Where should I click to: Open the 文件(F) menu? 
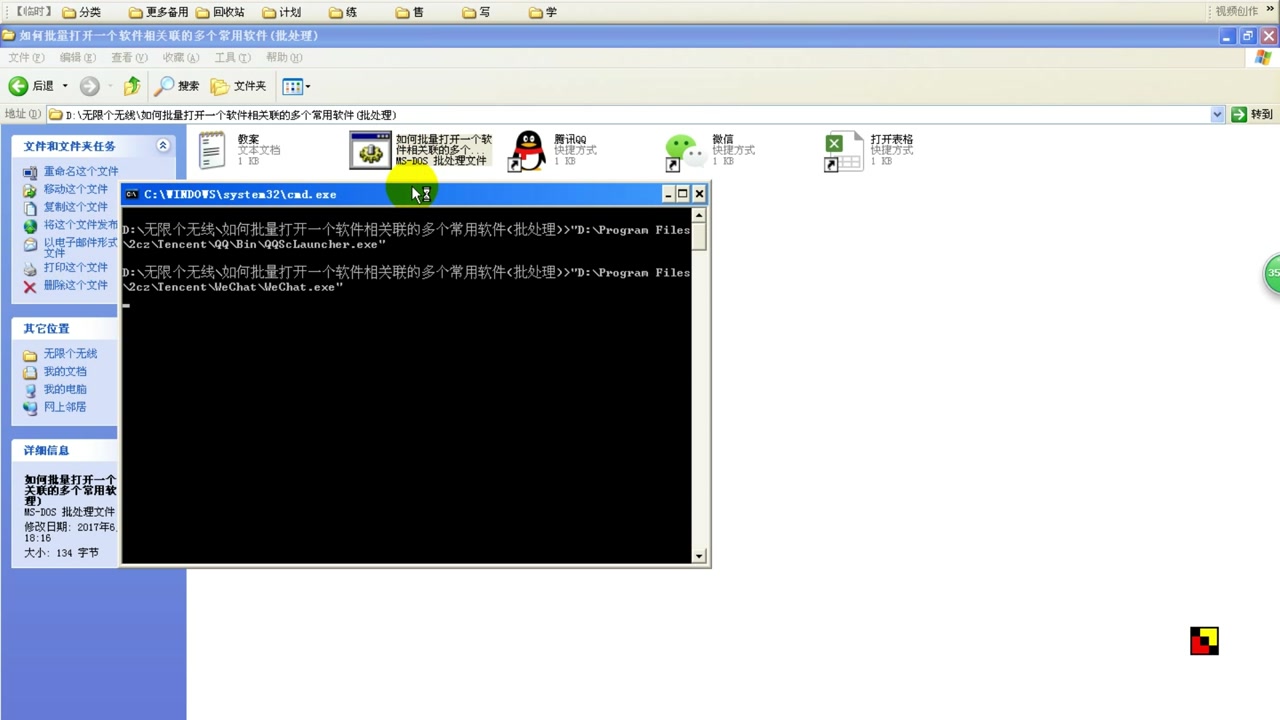point(25,58)
